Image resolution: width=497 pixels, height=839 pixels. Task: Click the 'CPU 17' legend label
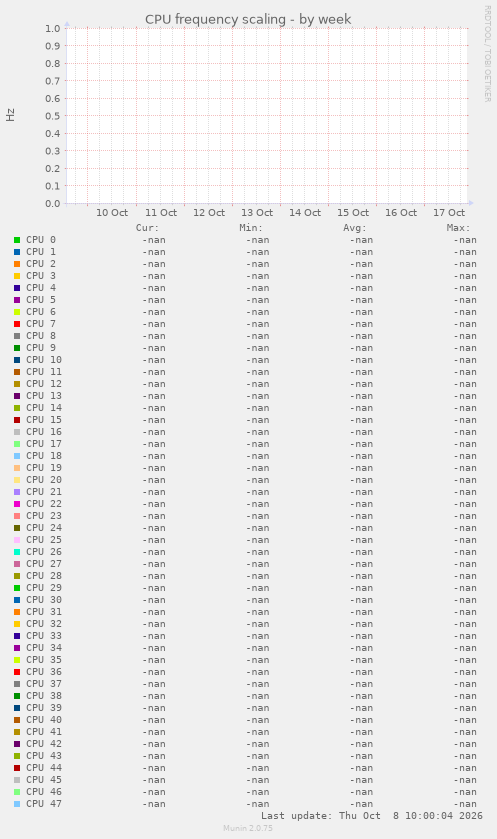(44, 444)
